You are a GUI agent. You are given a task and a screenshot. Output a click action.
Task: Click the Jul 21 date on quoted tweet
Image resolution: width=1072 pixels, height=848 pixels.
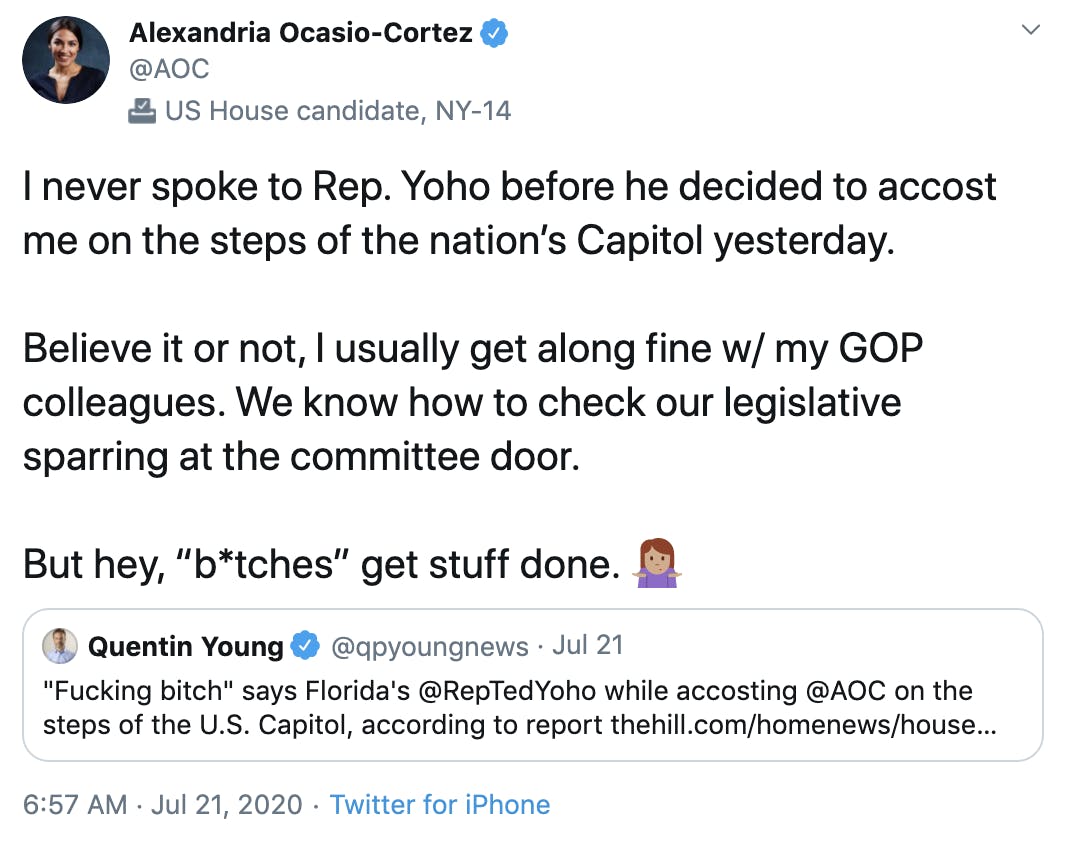coord(588,645)
